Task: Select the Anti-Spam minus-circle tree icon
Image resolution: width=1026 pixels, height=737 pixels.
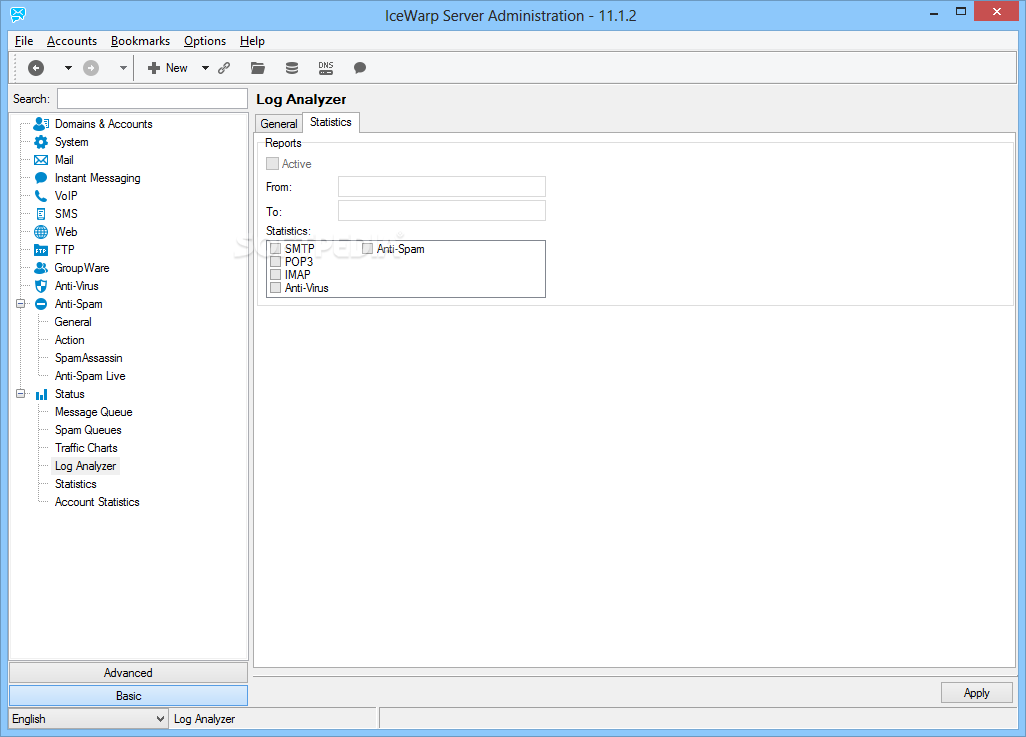Action: (x=41, y=304)
